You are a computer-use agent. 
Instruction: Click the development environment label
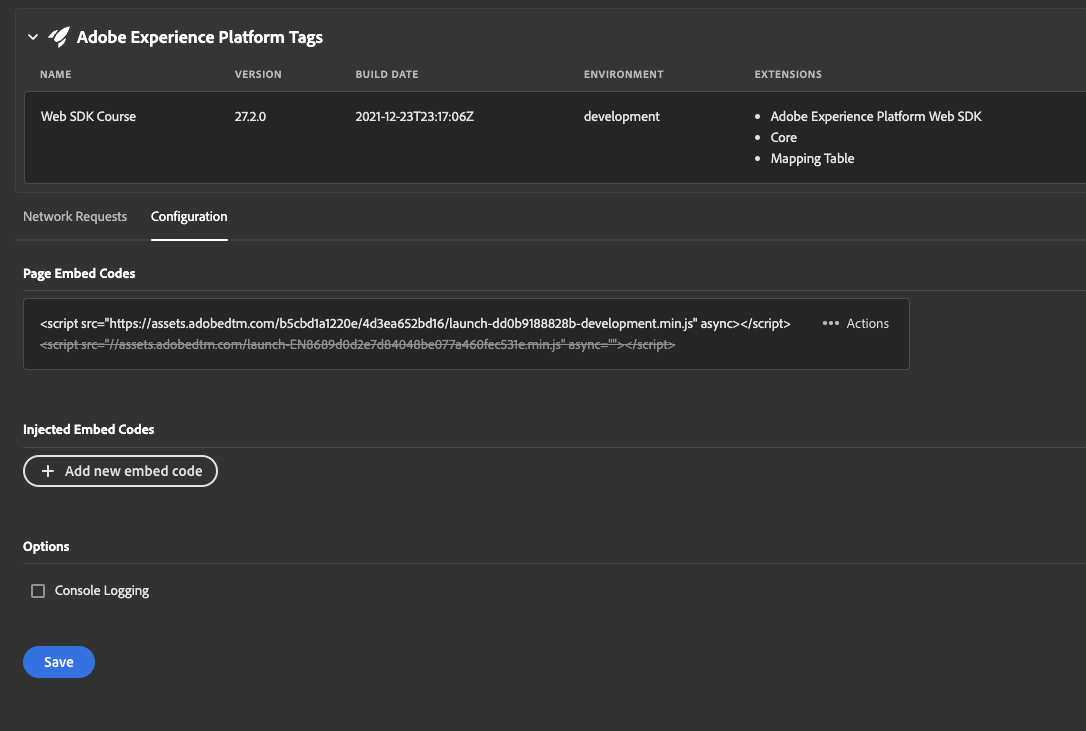coord(621,116)
